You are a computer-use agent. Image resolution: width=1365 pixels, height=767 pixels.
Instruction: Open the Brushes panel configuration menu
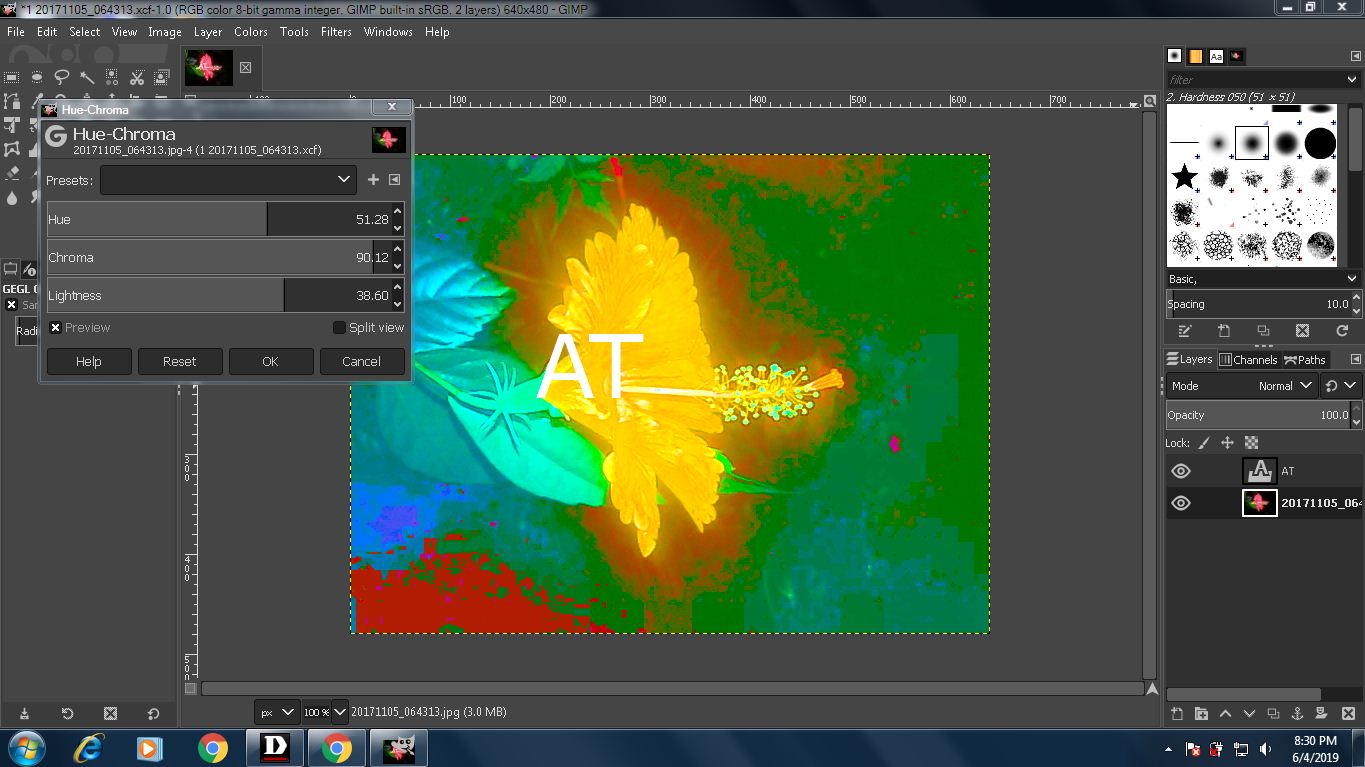[x=1355, y=55]
